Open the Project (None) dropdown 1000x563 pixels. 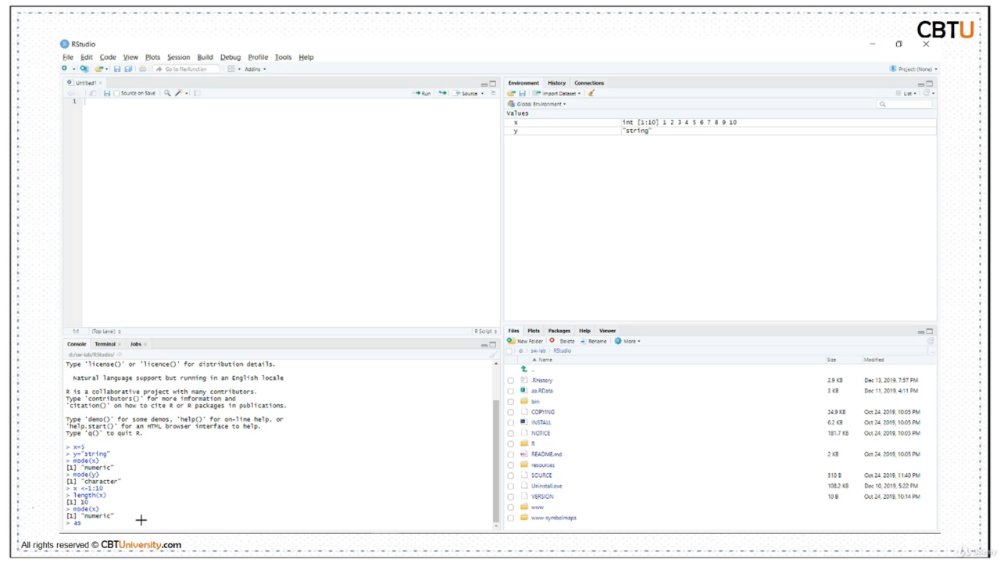pyautogui.click(x=914, y=69)
